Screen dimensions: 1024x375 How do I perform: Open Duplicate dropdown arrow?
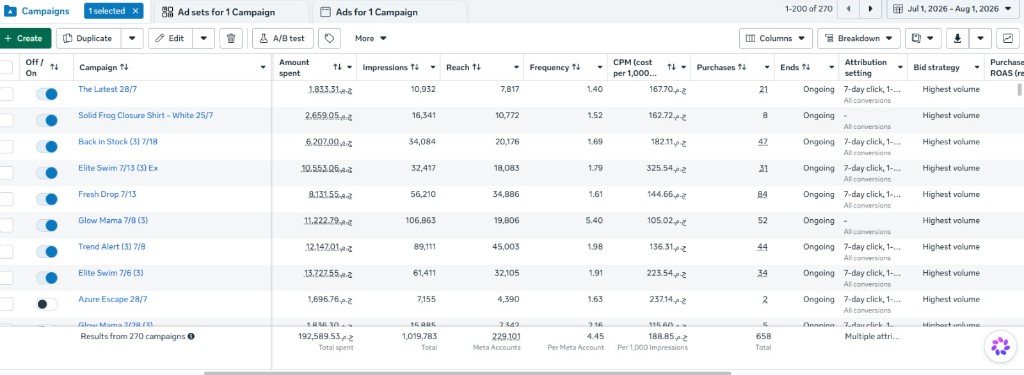point(132,39)
